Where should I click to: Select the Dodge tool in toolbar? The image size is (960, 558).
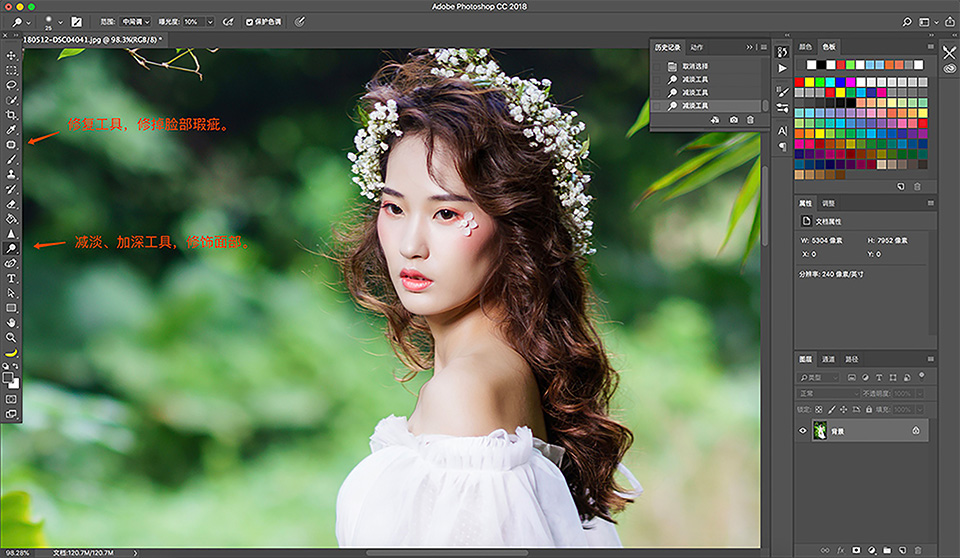tap(11, 248)
